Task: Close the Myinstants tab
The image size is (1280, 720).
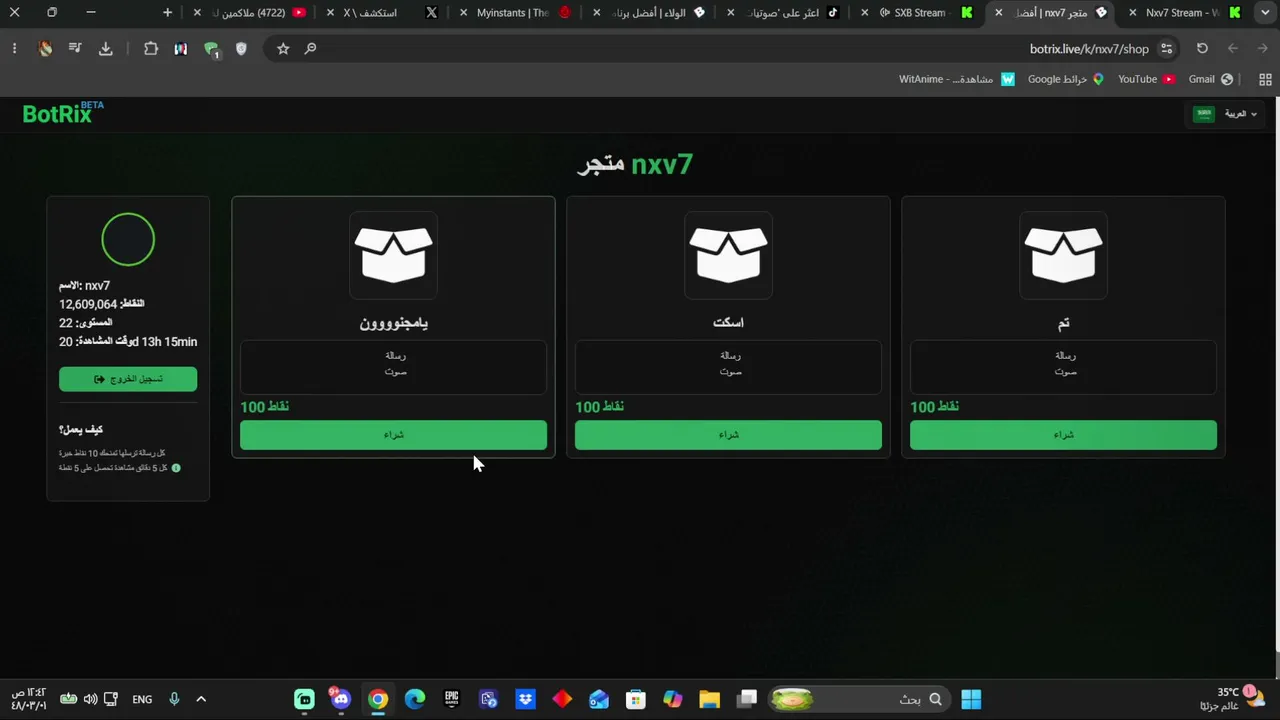Action: tap(463, 13)
